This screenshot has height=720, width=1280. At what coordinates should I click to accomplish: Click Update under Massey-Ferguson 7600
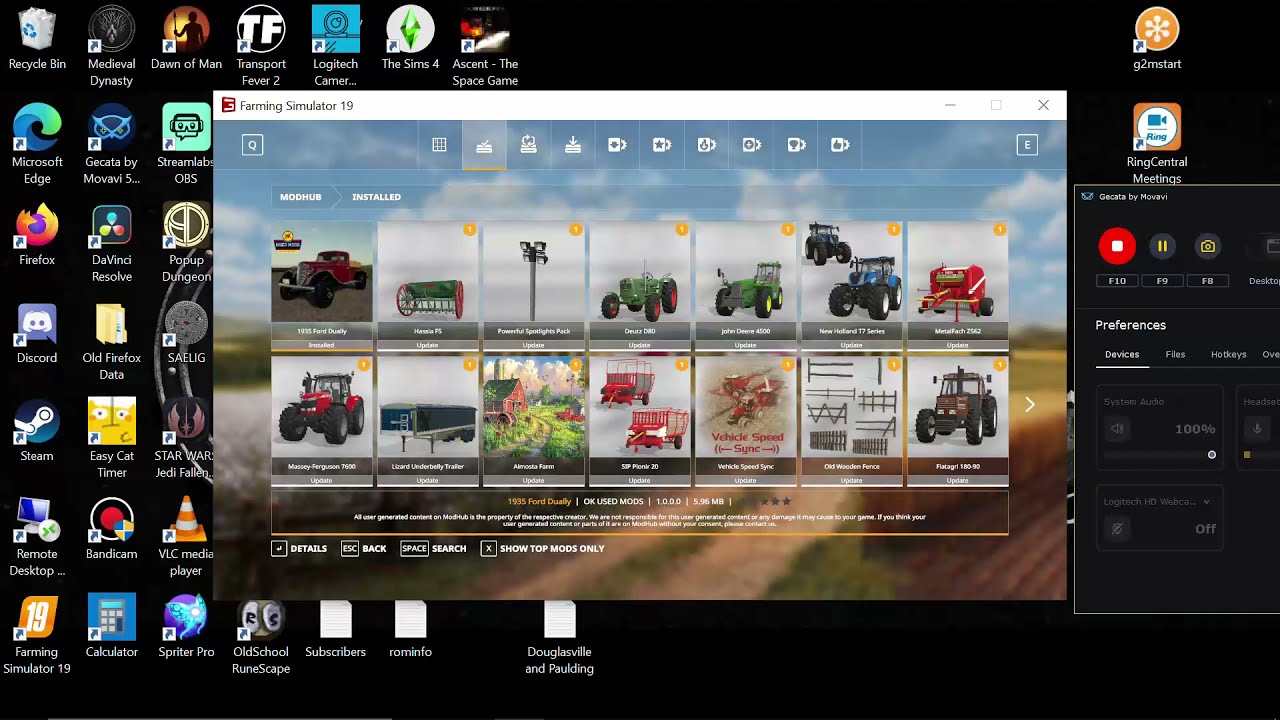point(322,480)
